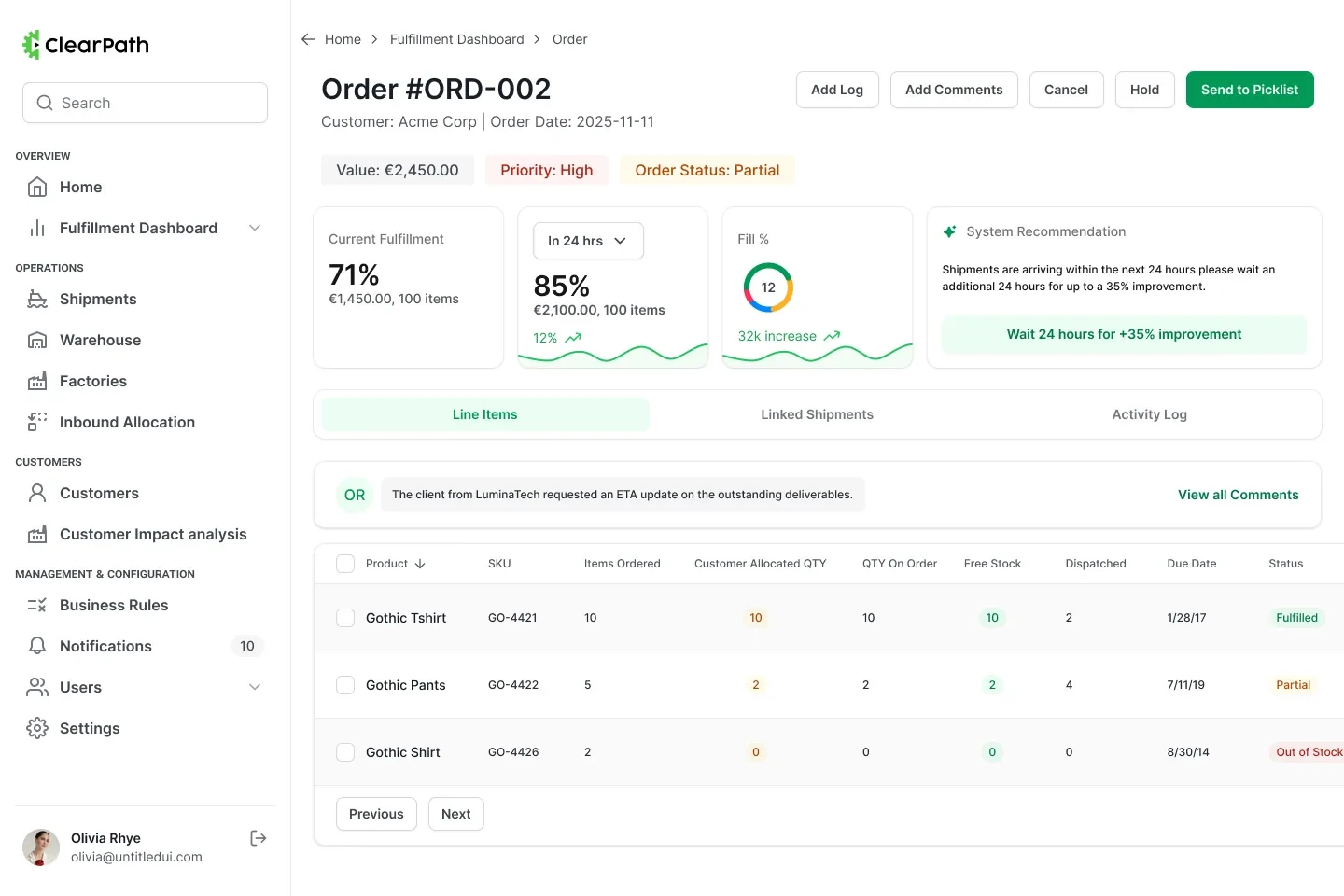The width and height of the screenshot is (1344, 896).
Task: Click the Previous pagination button
Action: coord(376,814)
